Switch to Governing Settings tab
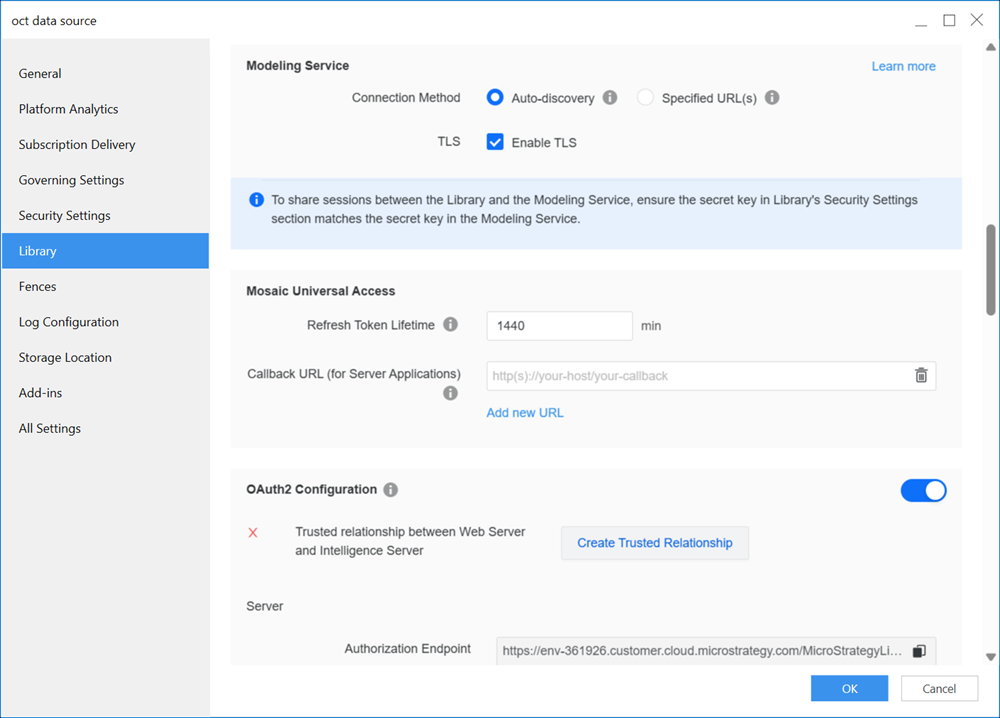The image size is (1000, 718). coord(72,180)
